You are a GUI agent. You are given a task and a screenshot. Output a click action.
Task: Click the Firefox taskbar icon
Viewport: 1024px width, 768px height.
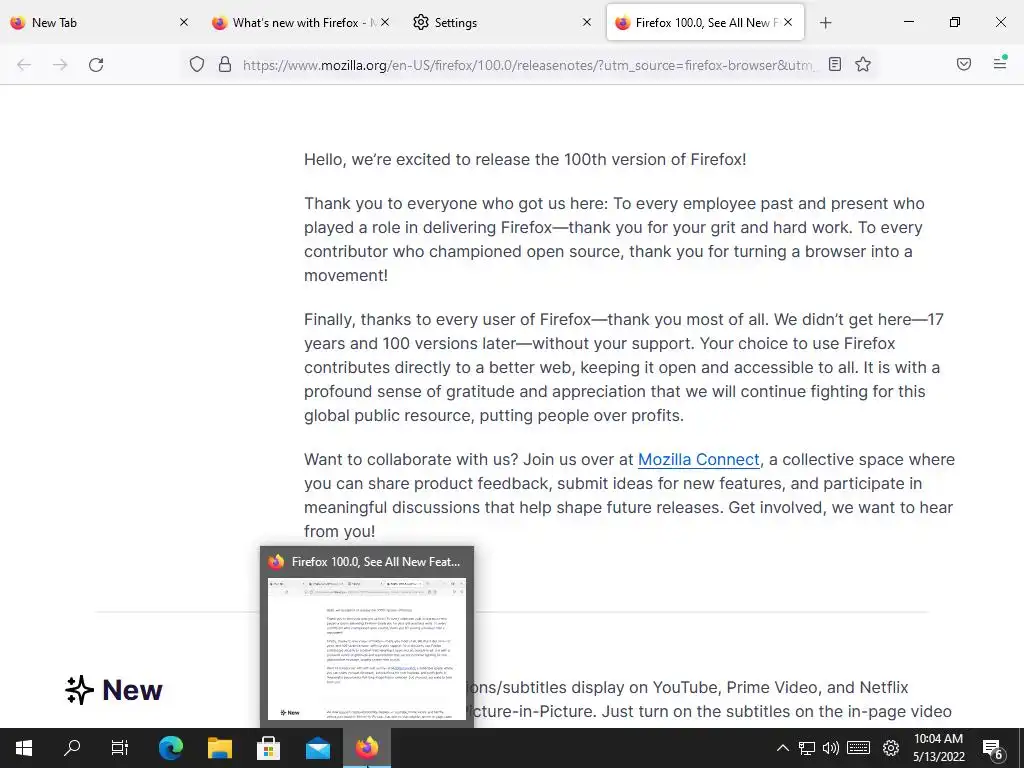pyautogui.click(x=367, y=748)
